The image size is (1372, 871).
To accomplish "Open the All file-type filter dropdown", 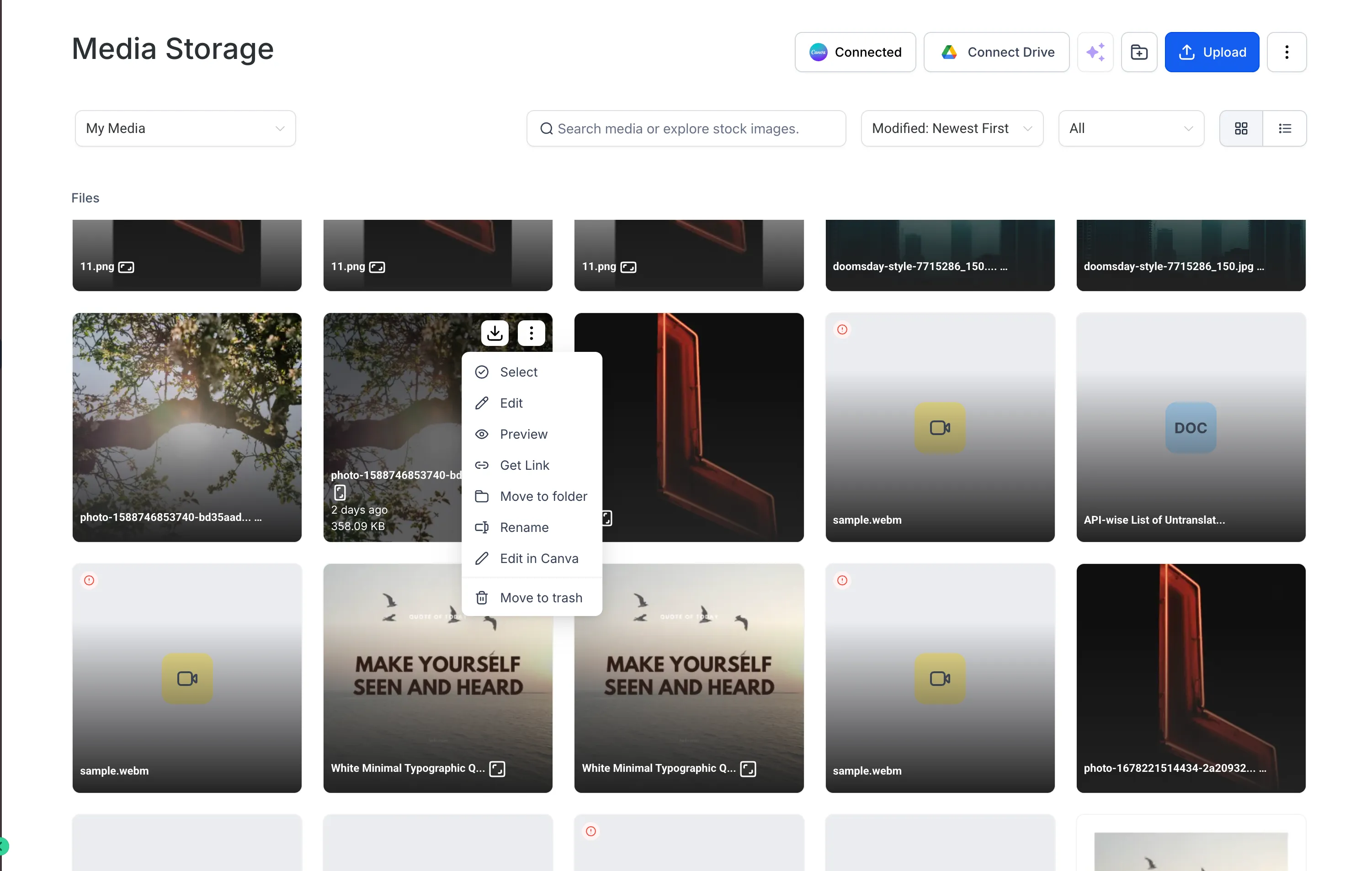I will point(1130,128).
